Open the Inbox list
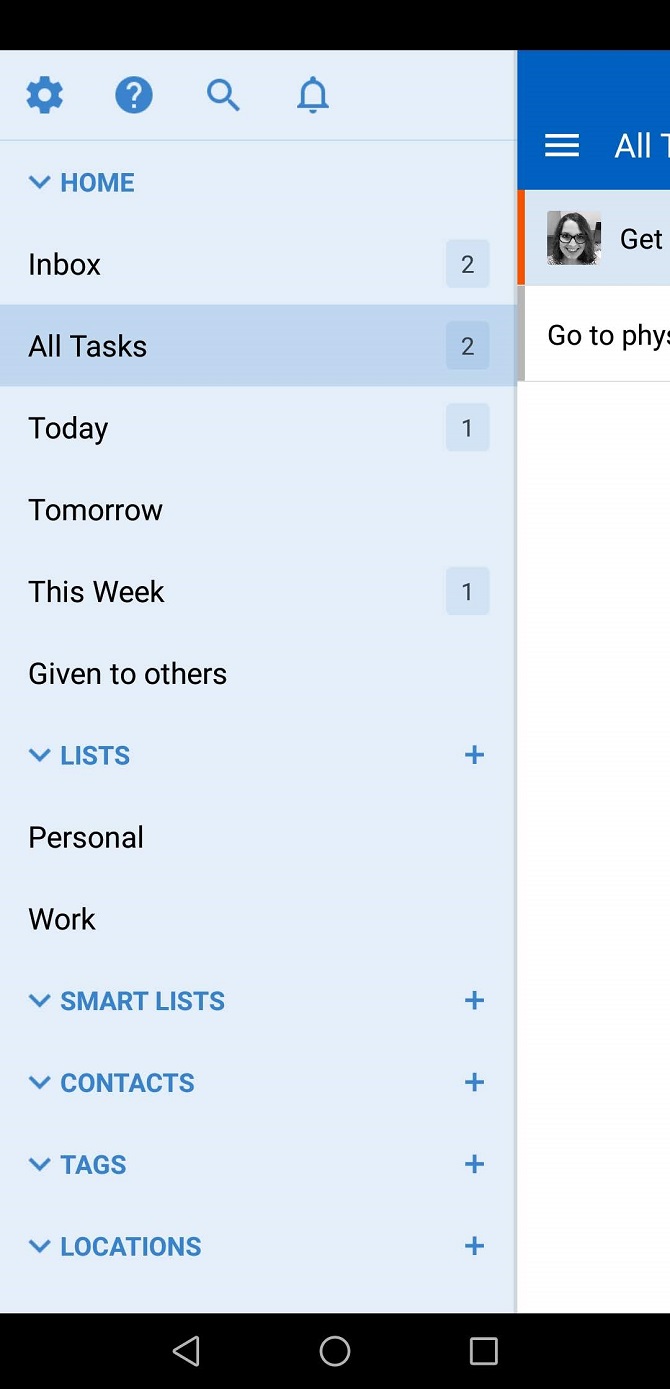This screenshot has height=1389, width=670. [x=65, y=265]
